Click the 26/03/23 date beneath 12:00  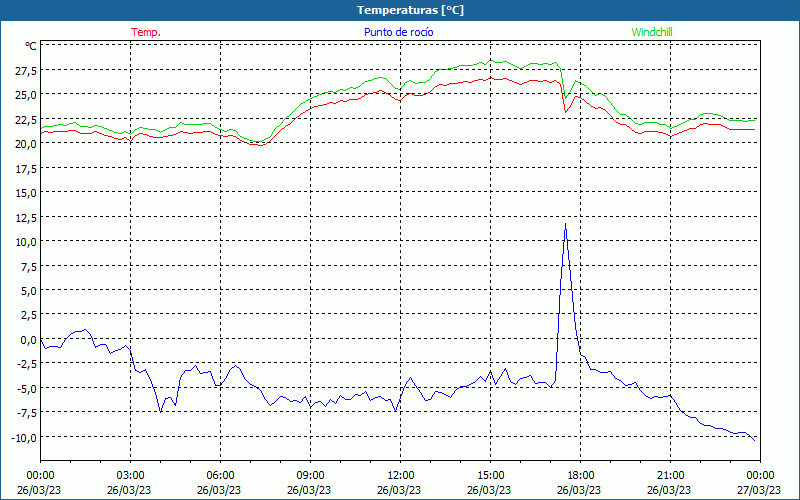click(399, 490)
